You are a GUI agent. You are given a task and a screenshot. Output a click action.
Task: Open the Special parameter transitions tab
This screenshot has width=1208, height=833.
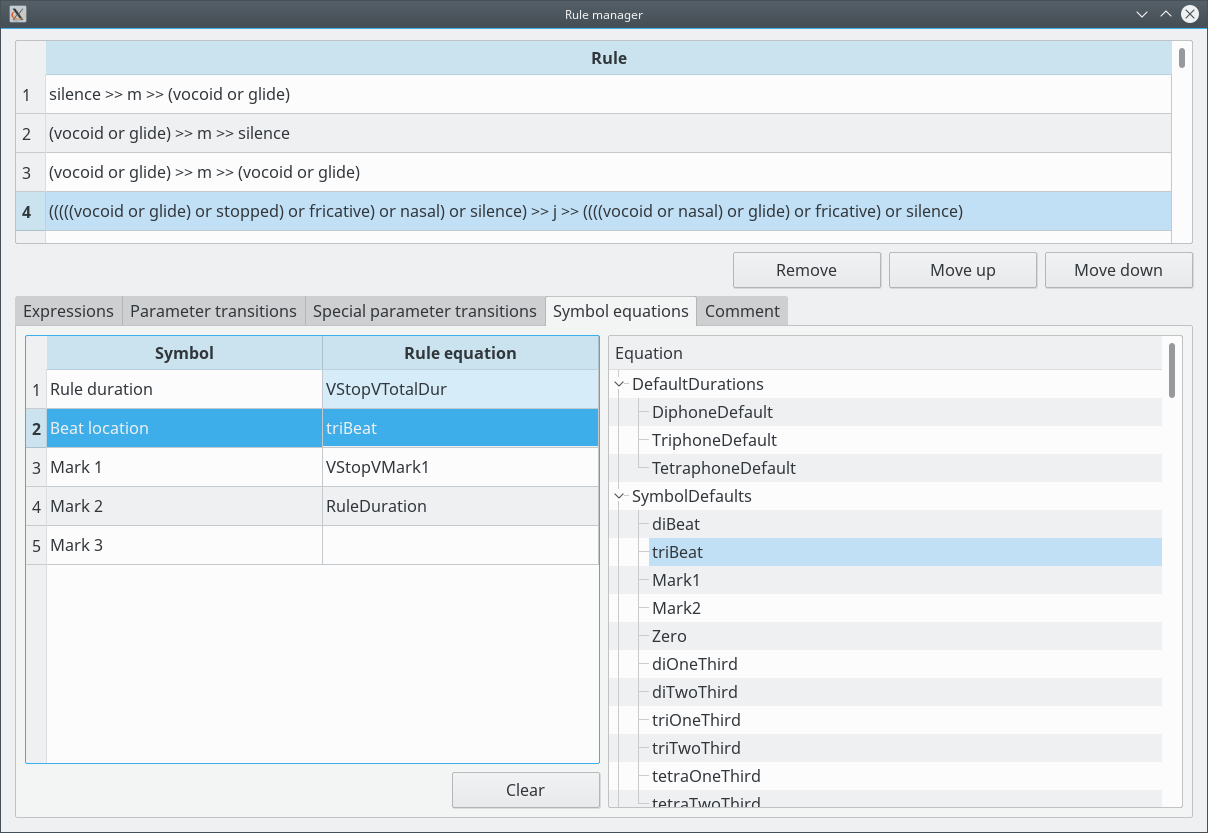pyautogui.click(x=425, y=311)
